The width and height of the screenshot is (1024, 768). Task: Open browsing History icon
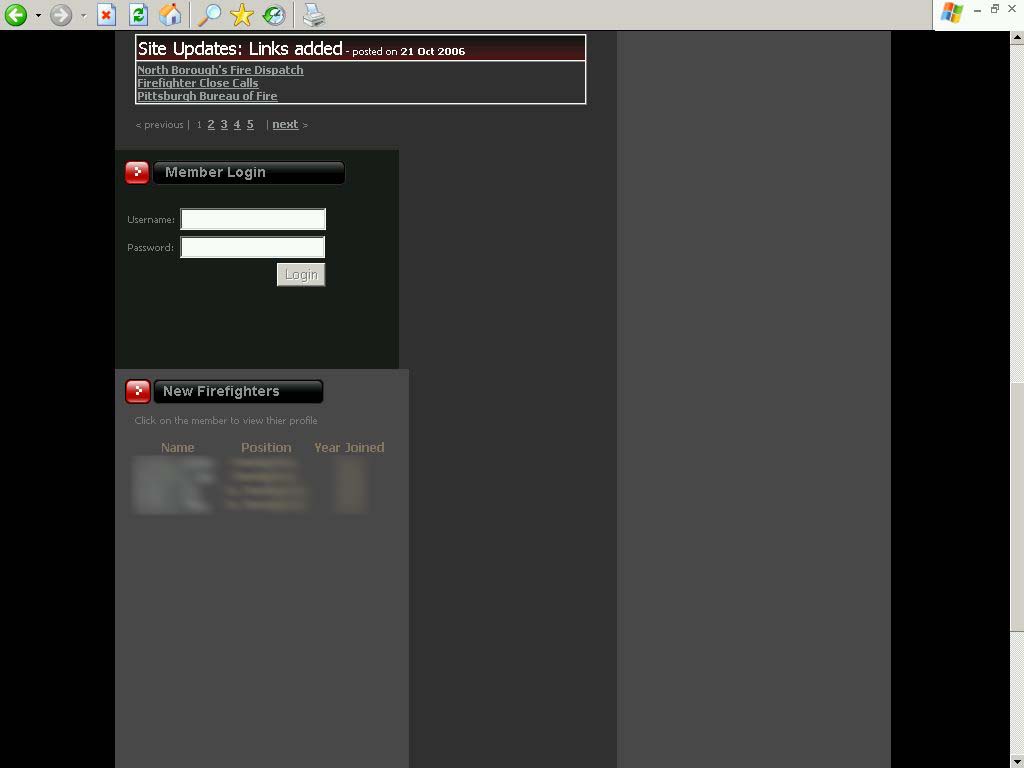(x=274, y=15)
